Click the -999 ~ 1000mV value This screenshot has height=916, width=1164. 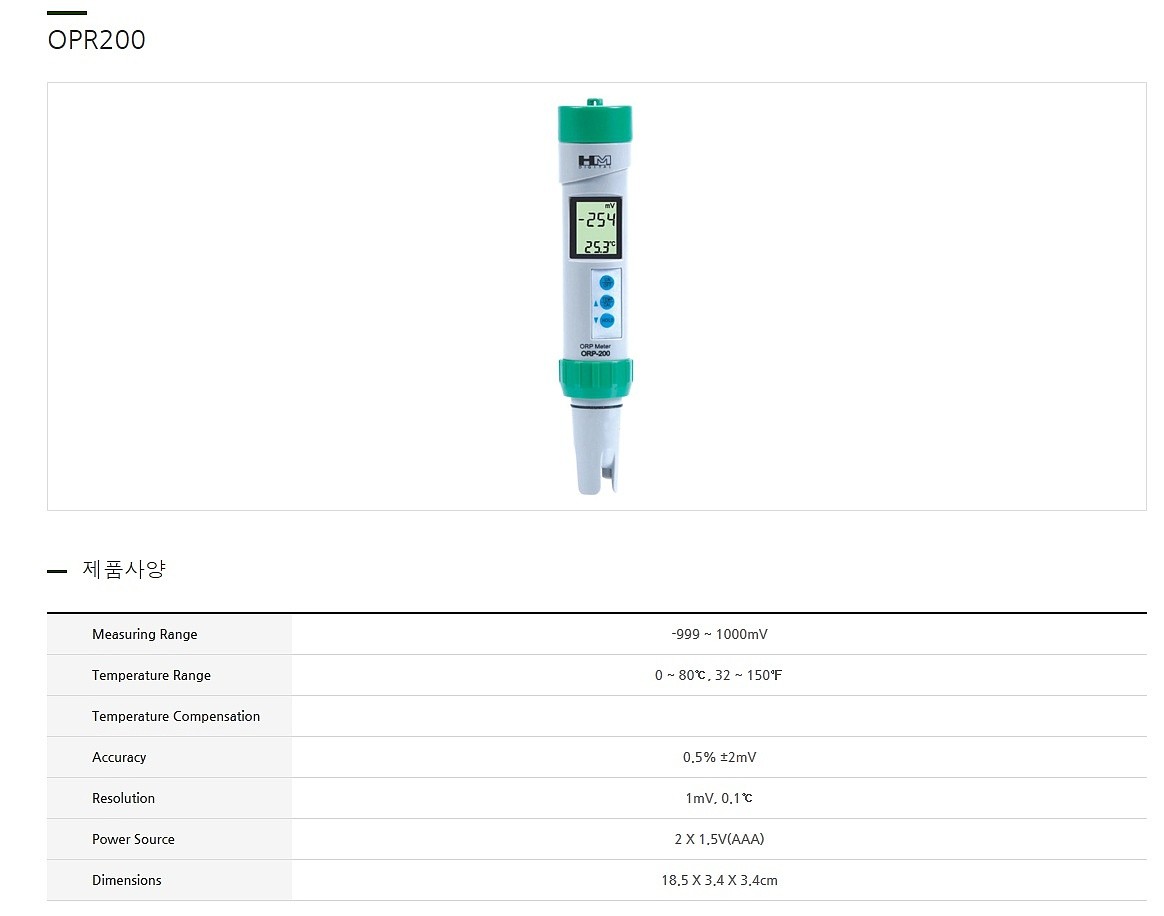tap(719, 635)
